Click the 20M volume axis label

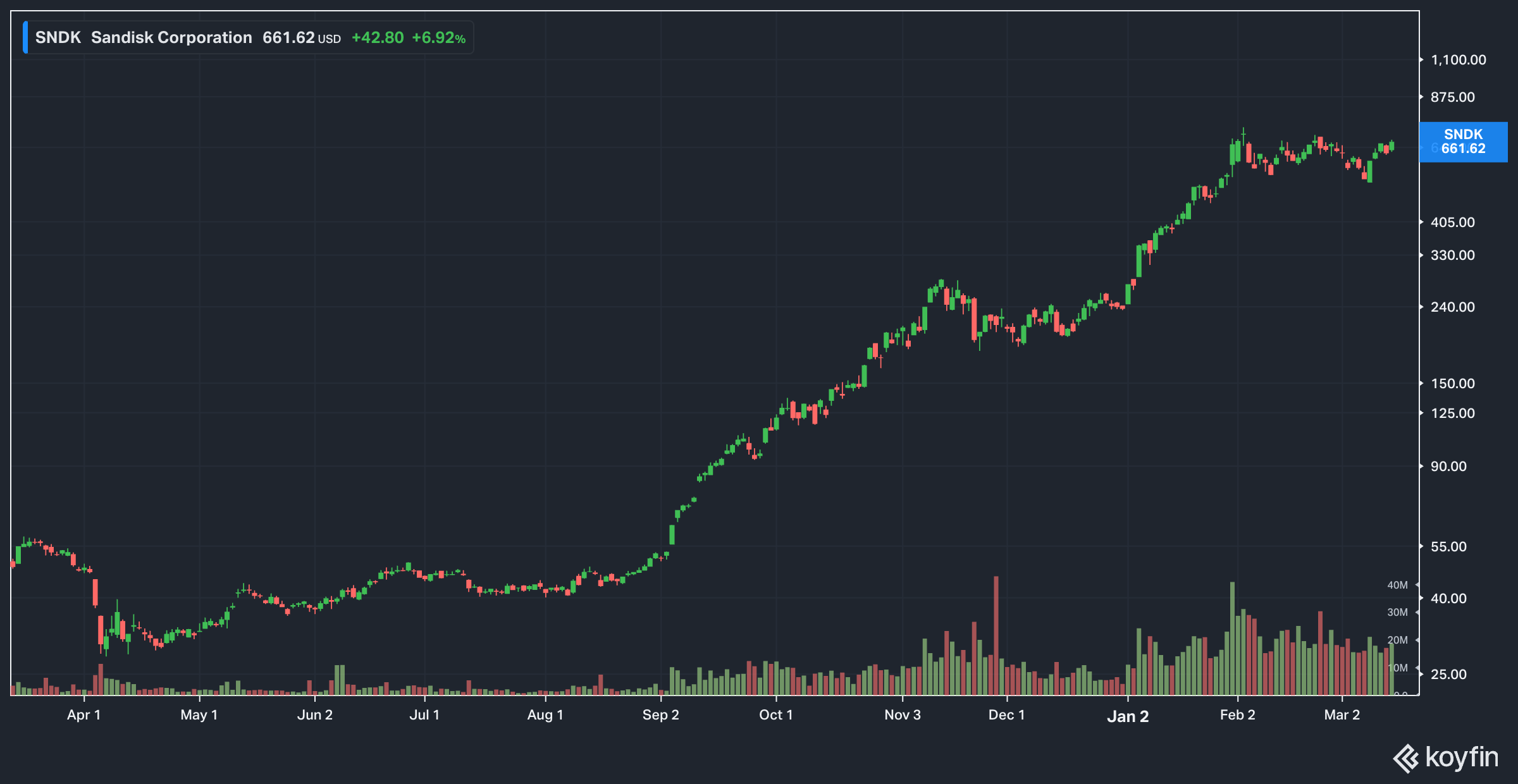point(1397,640)
